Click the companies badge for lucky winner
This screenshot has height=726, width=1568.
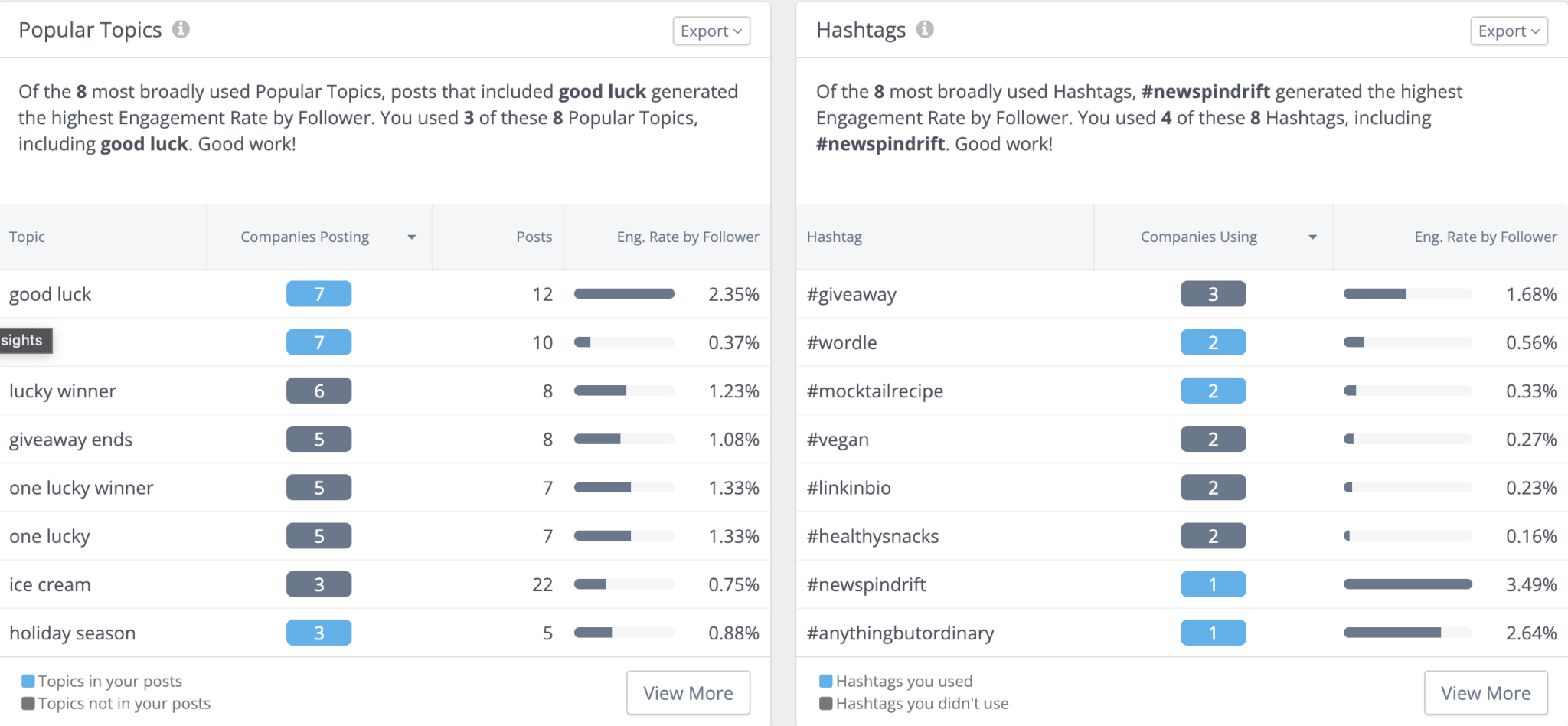point(318,391)
